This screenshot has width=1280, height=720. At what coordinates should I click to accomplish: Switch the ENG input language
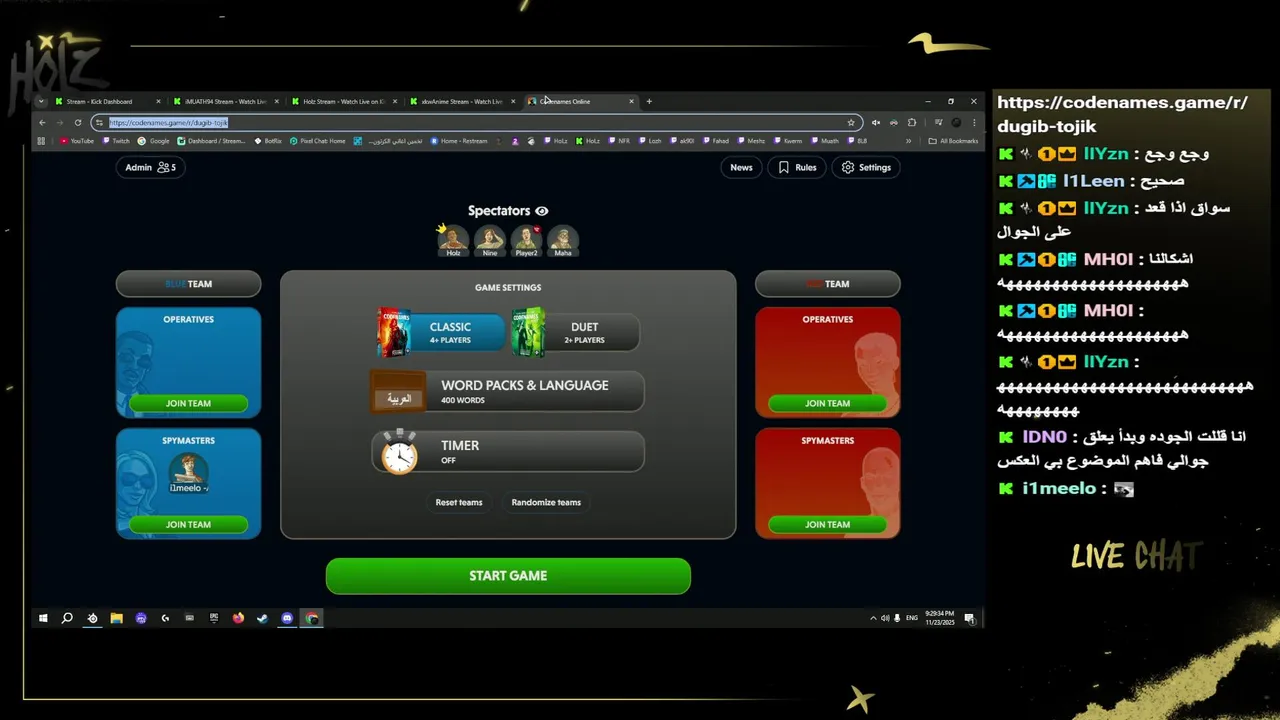tap(912, 618)
